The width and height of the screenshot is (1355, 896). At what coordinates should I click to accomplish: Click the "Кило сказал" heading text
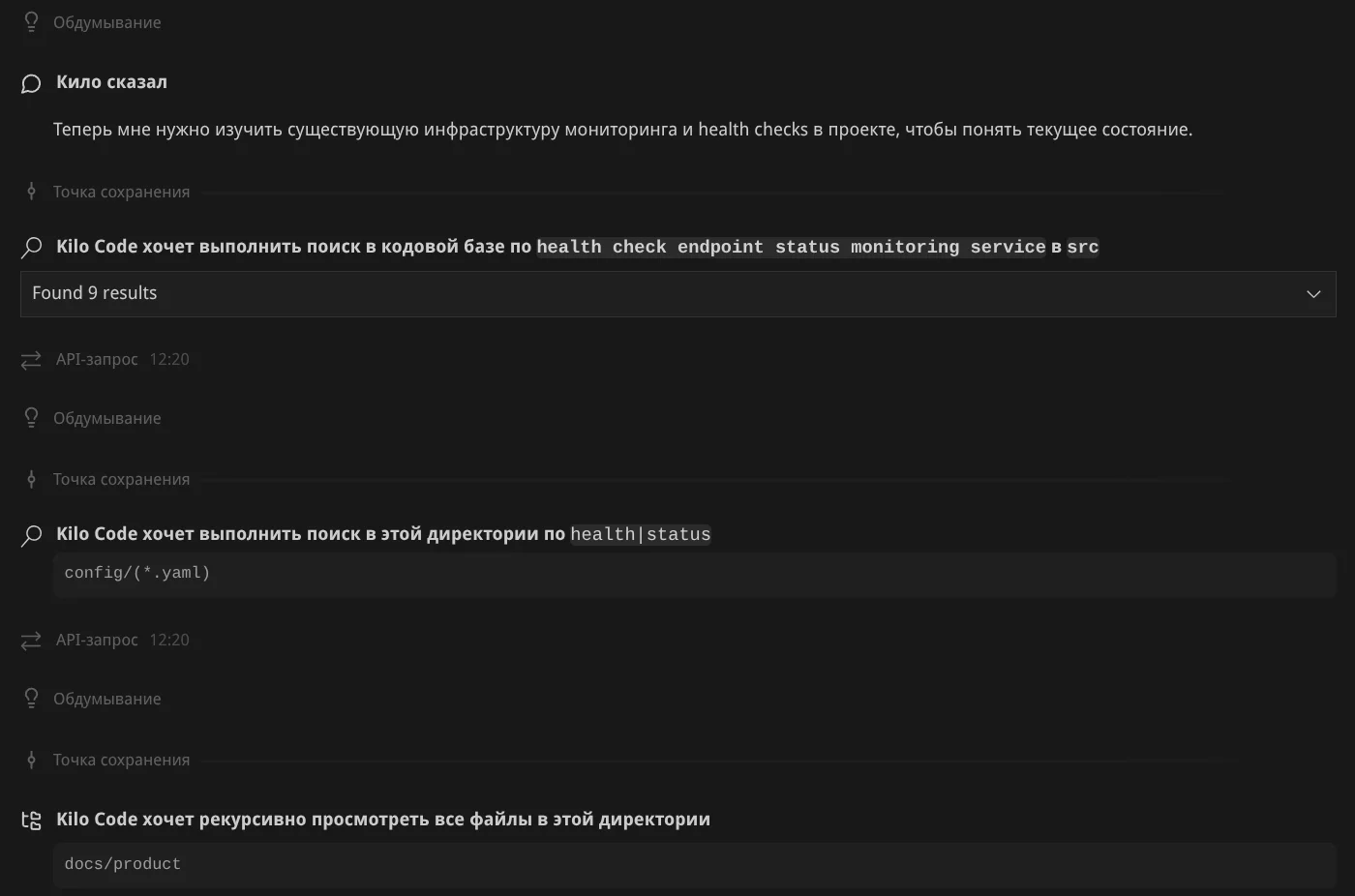pyautogui.click(x=111, y=82)
